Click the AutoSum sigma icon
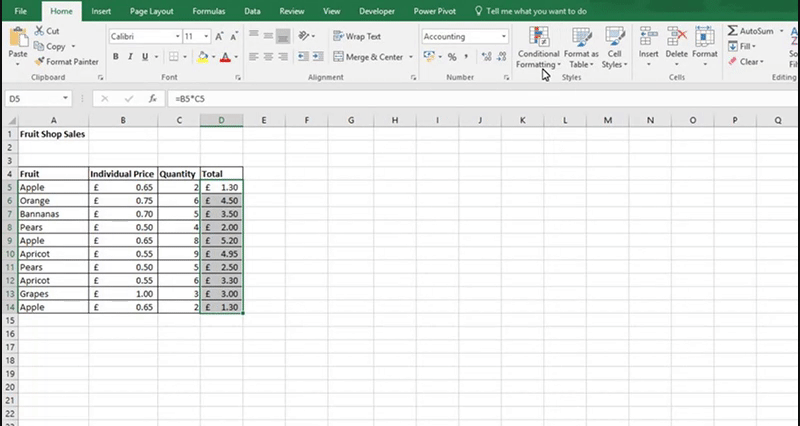Screen dimensions: 800x426 (734, 32)
